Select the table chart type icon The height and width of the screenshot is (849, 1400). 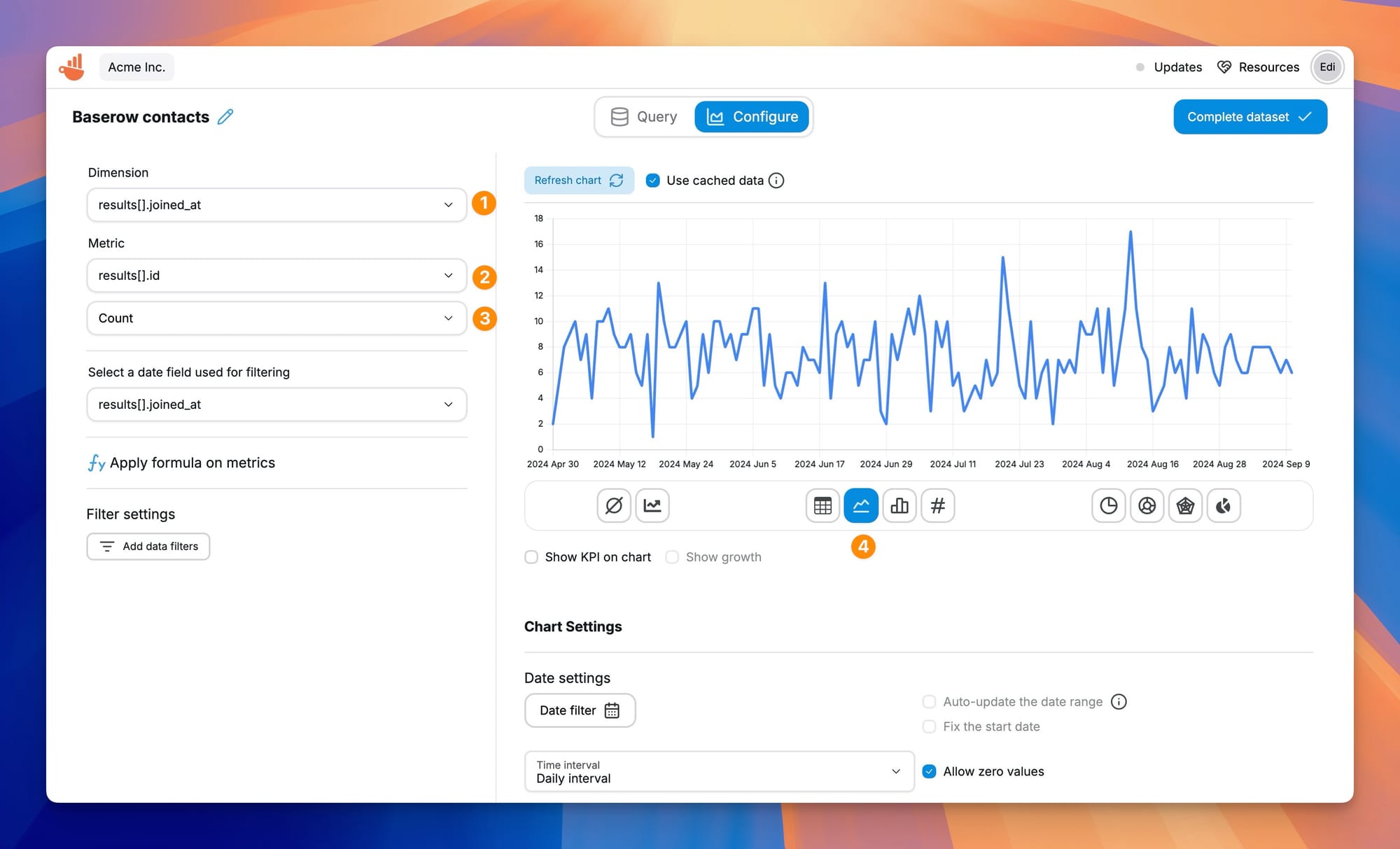pyautogui.click(x=822, y=505)
